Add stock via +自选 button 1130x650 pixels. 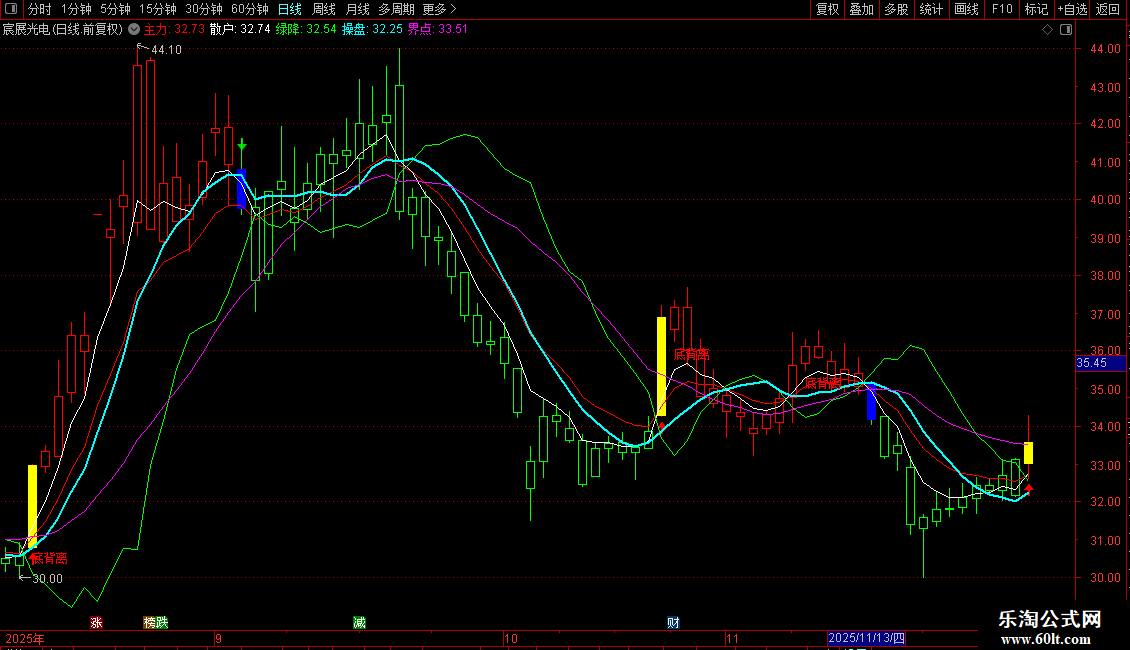coord(1072,9)
